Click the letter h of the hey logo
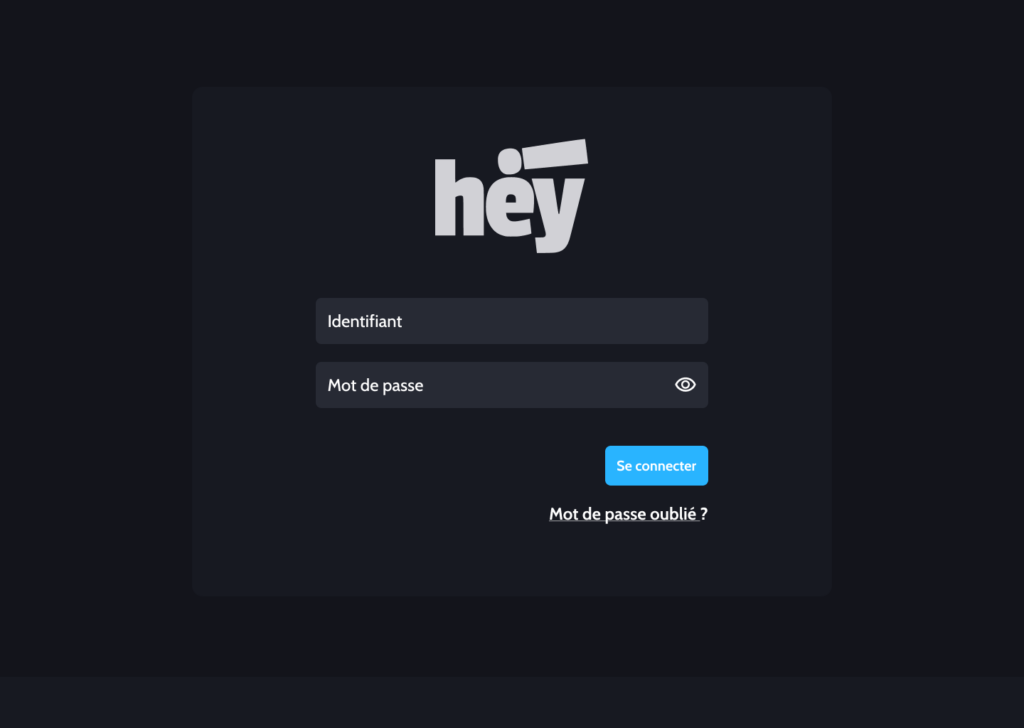 pos(459,197)
